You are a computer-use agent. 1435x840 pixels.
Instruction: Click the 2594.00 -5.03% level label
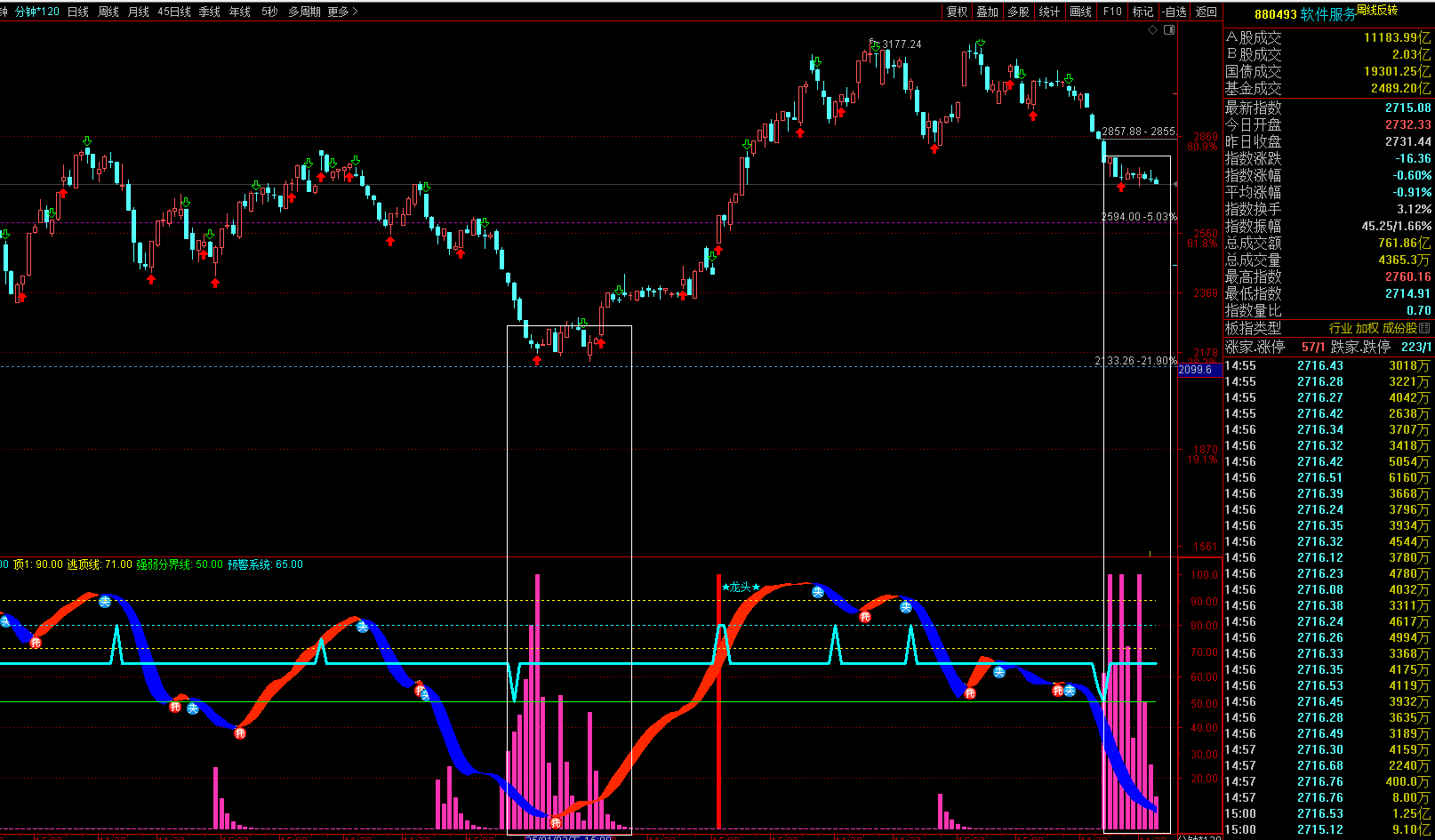pyautogui.click(x=1139, y=217)
